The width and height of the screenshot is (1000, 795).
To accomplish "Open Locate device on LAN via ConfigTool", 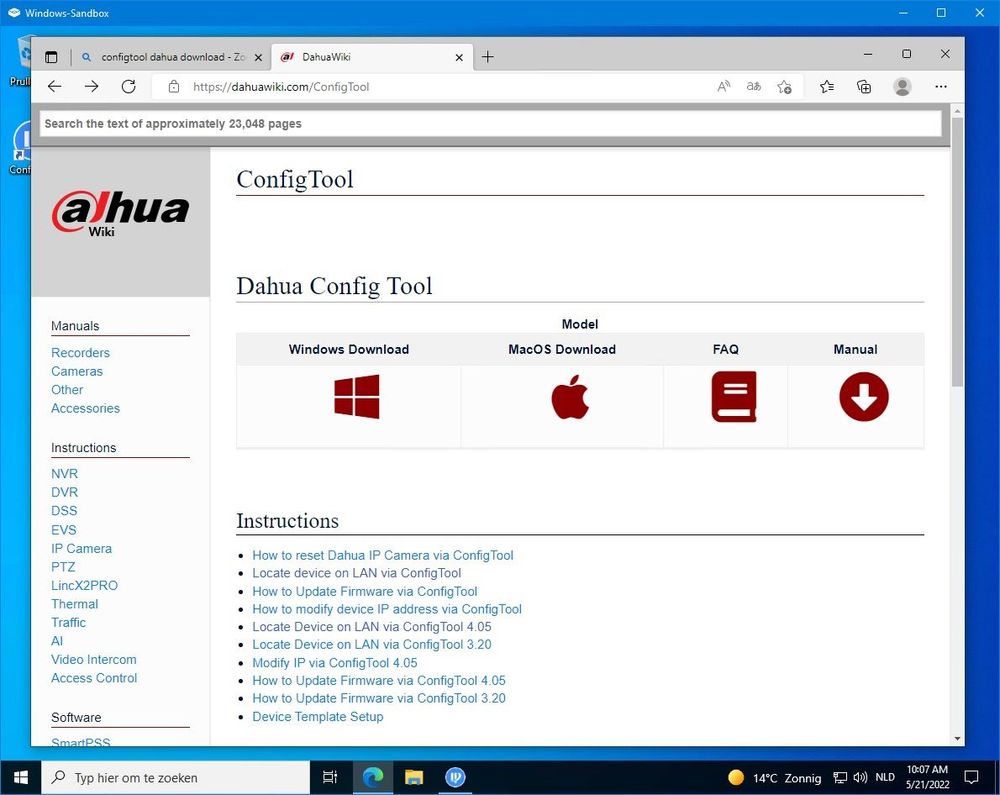I will [x=357, y=573].
